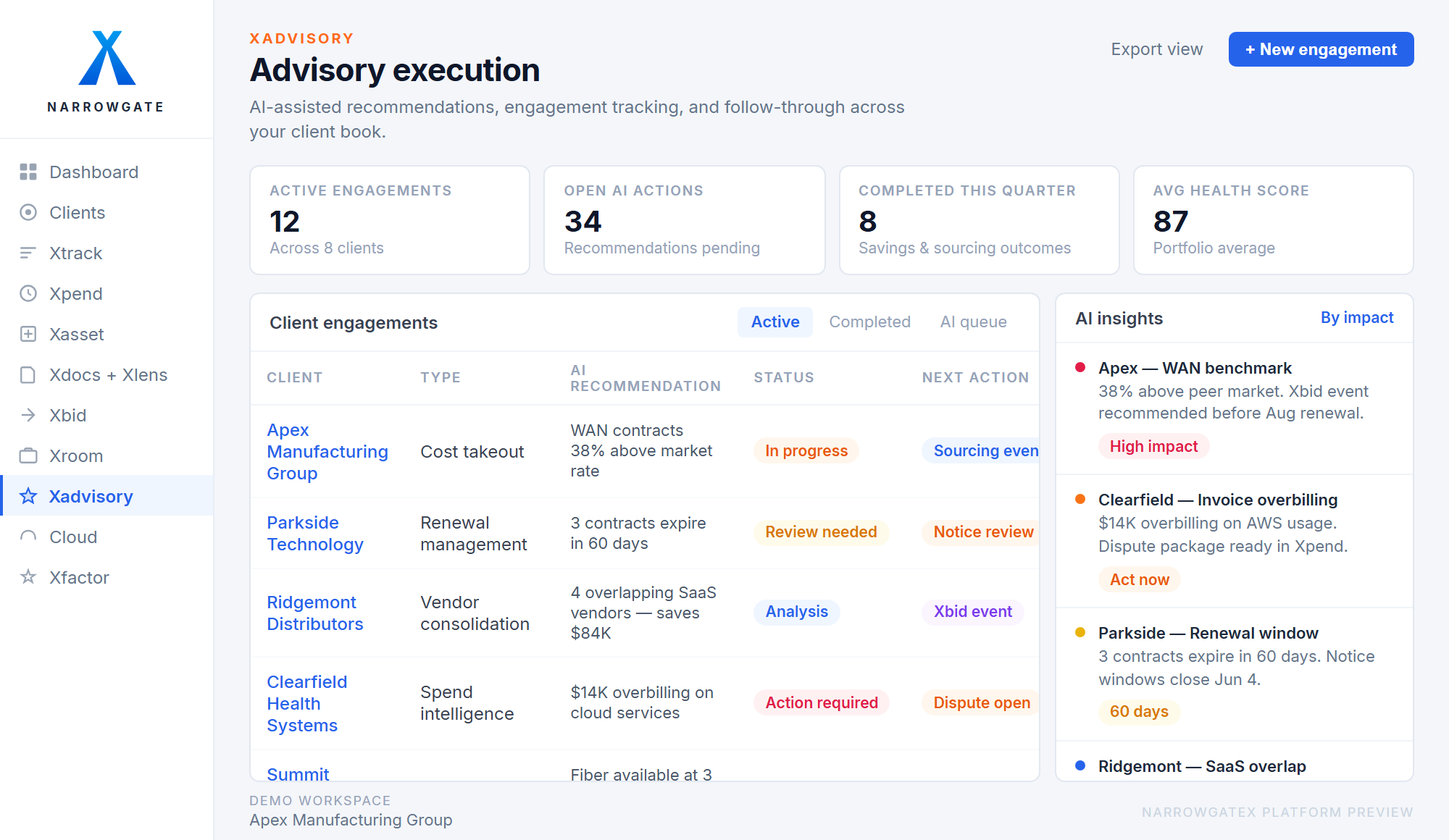This screenshot has width=1449, height=840.
Task: Navigate to Xpend
Action: tap(107, 294)
